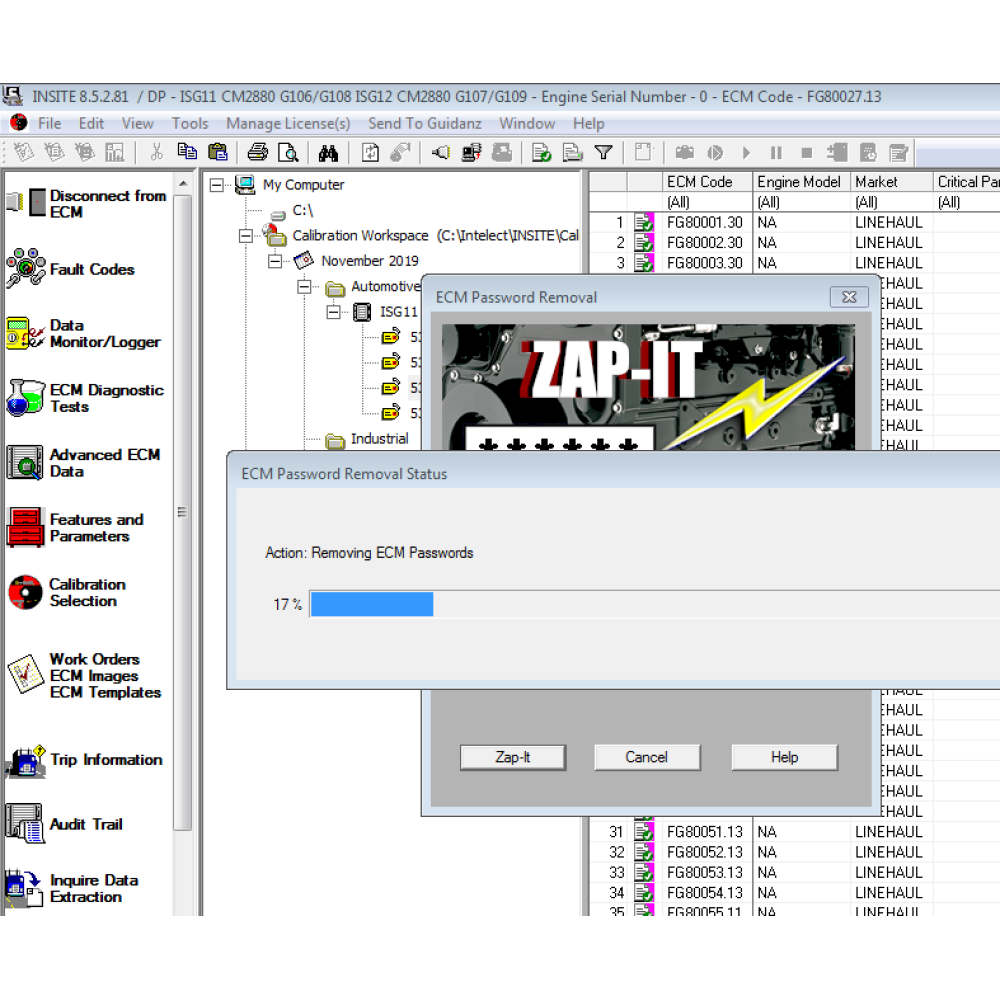Open Audit Trail in sidebar

point(64,824)
